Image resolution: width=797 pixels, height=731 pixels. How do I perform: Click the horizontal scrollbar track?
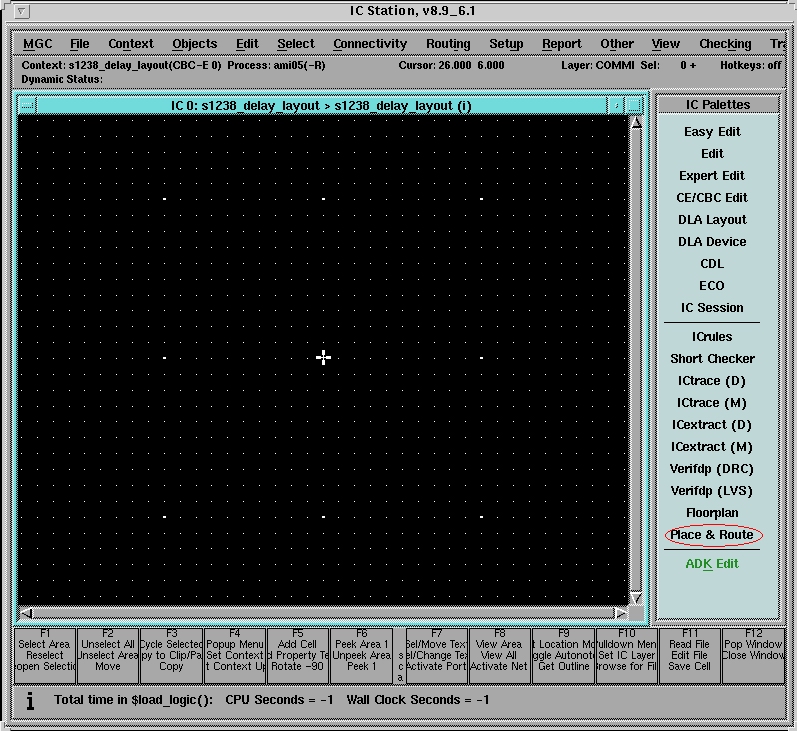tap(320, 613)
